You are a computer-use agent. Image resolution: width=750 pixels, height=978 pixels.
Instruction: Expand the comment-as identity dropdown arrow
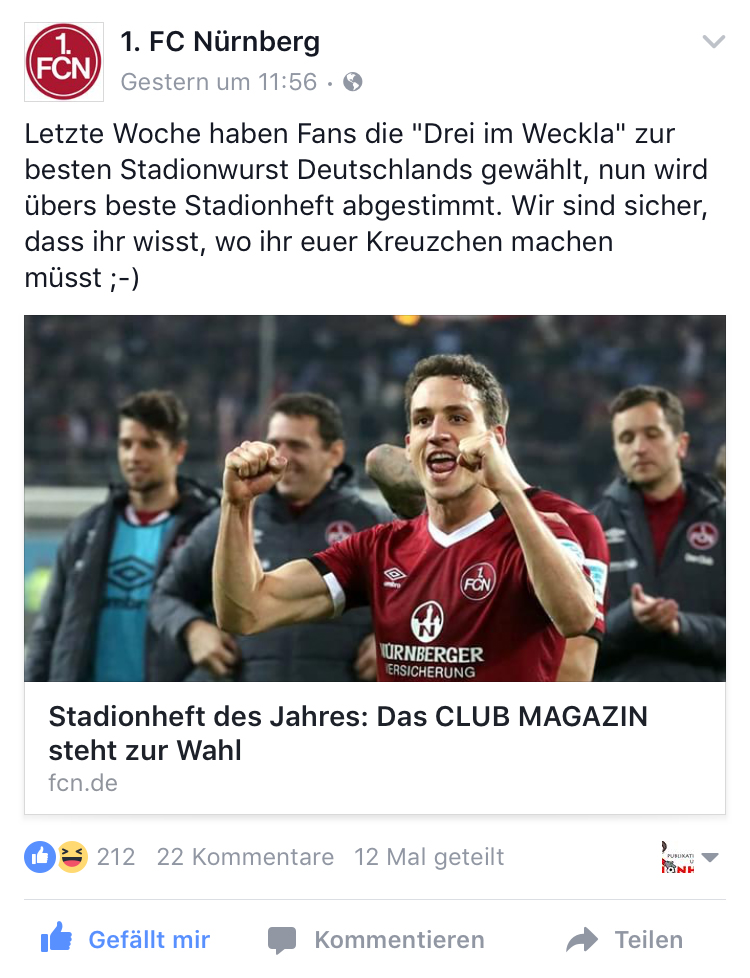pyautogui.click(x=710, y=857)
